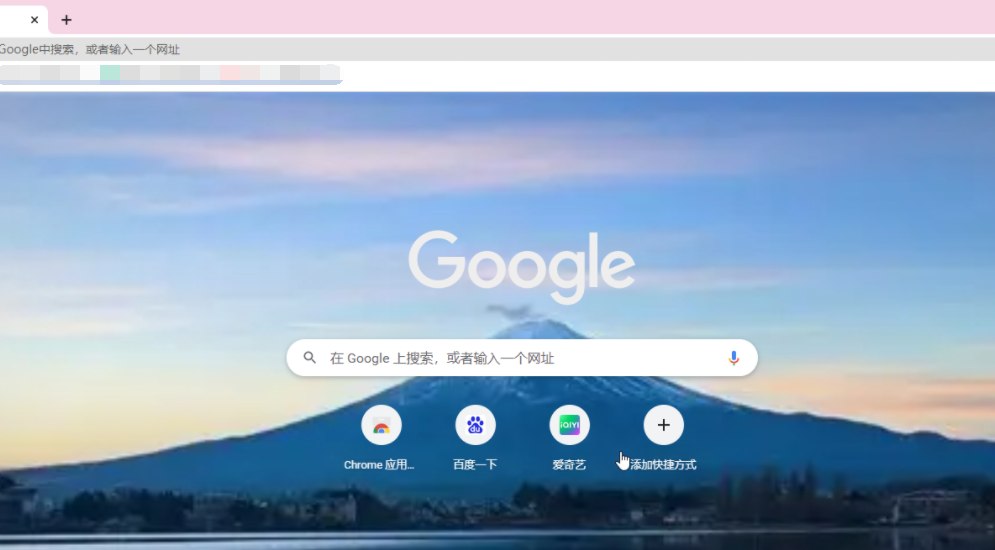Screen dimensions: 995x550
Task: Close the current browser tab
Action: point(34,20)
